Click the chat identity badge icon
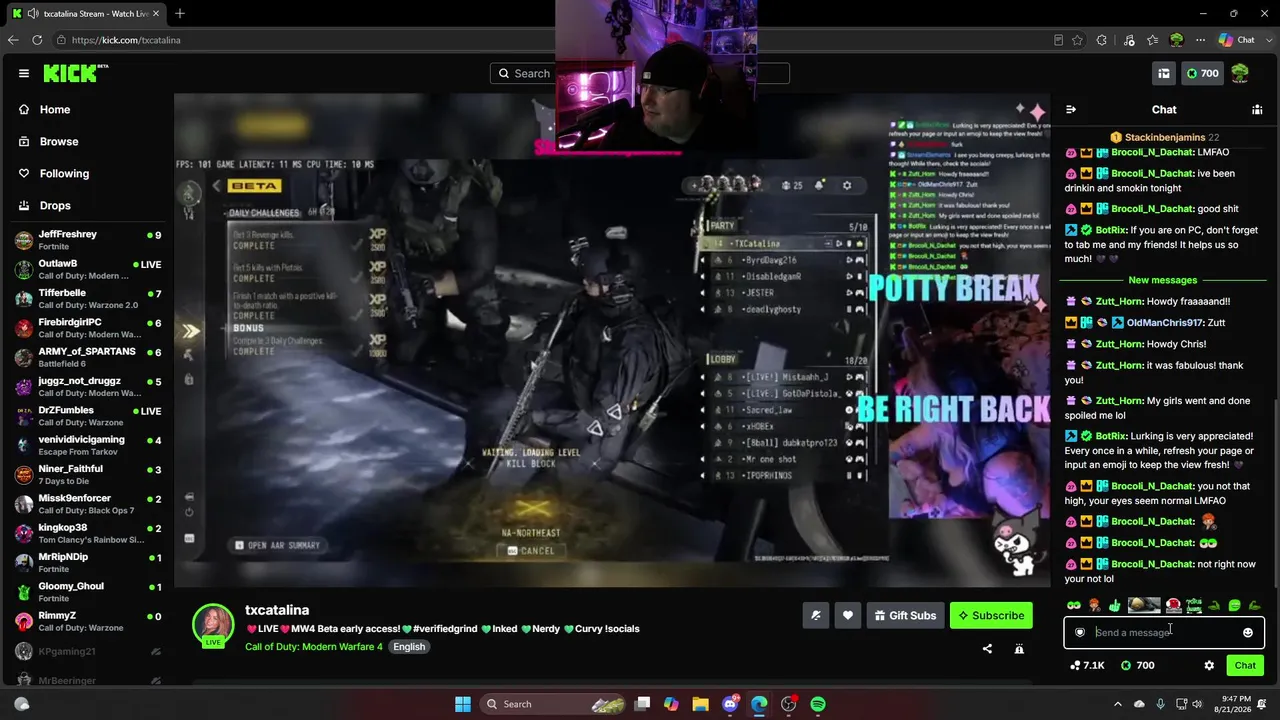 pyautogui.click(x=1080, y=632)
